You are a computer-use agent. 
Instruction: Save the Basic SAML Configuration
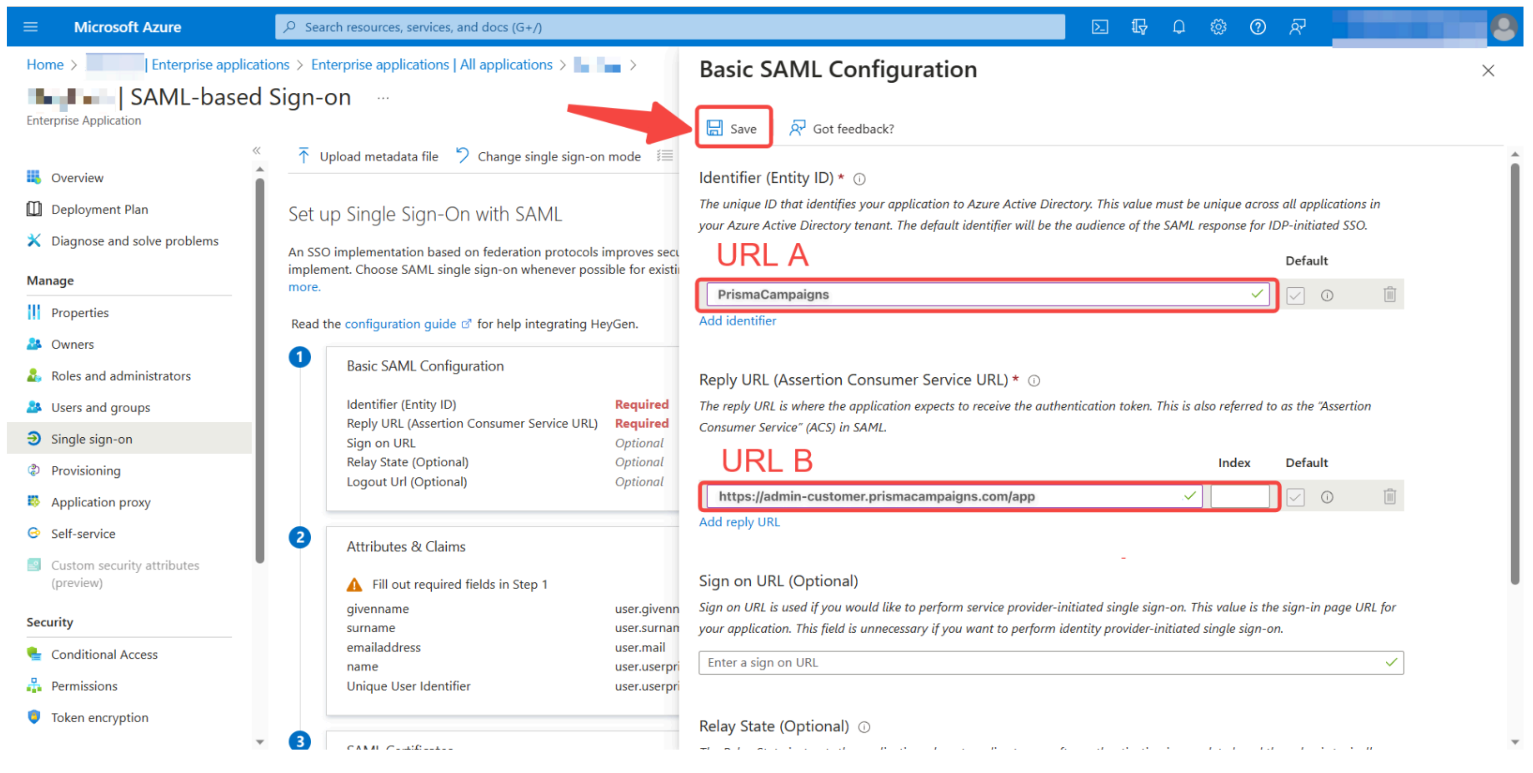[x=732, y=128]
